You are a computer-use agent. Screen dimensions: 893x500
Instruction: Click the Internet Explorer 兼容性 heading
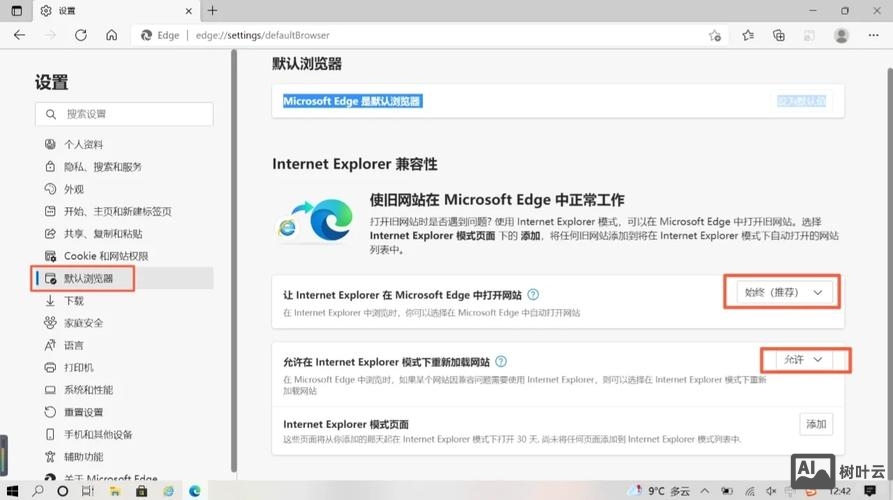pos(355,164)
